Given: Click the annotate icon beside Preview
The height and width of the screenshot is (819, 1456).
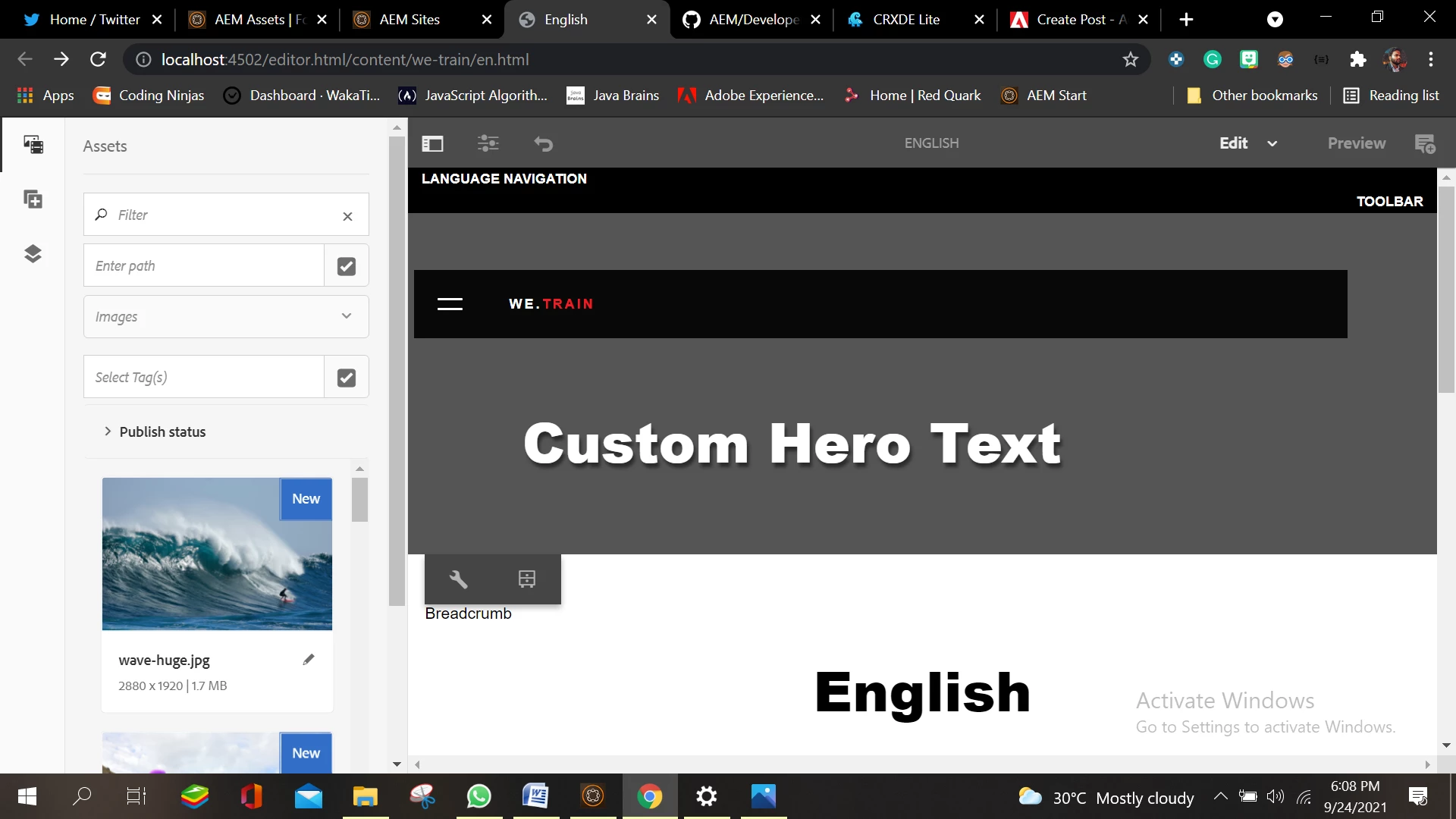Looking at the screenshot, I should pyautogui.click(x=1425, y=143).
